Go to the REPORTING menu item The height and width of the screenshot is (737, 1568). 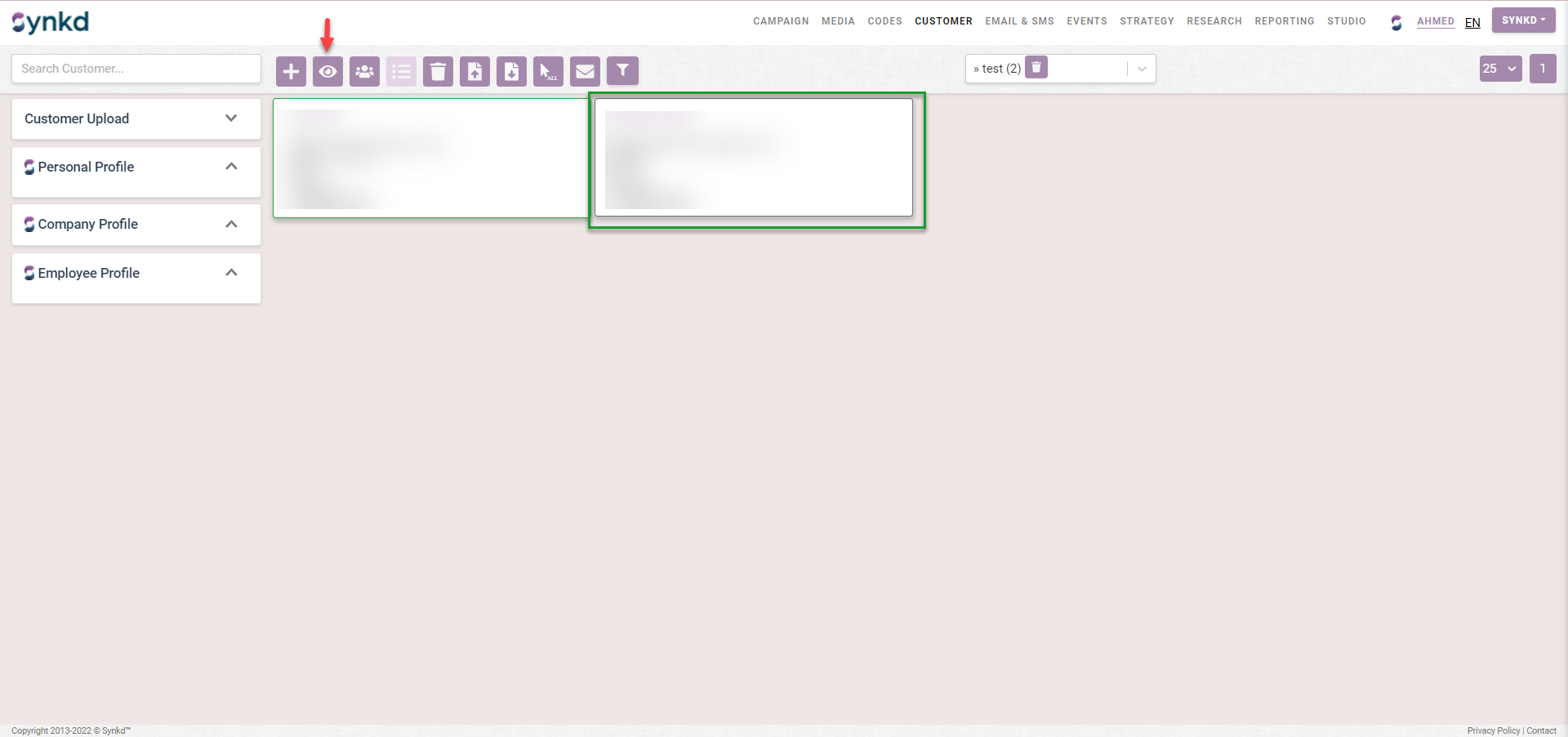coord(1284,21)
